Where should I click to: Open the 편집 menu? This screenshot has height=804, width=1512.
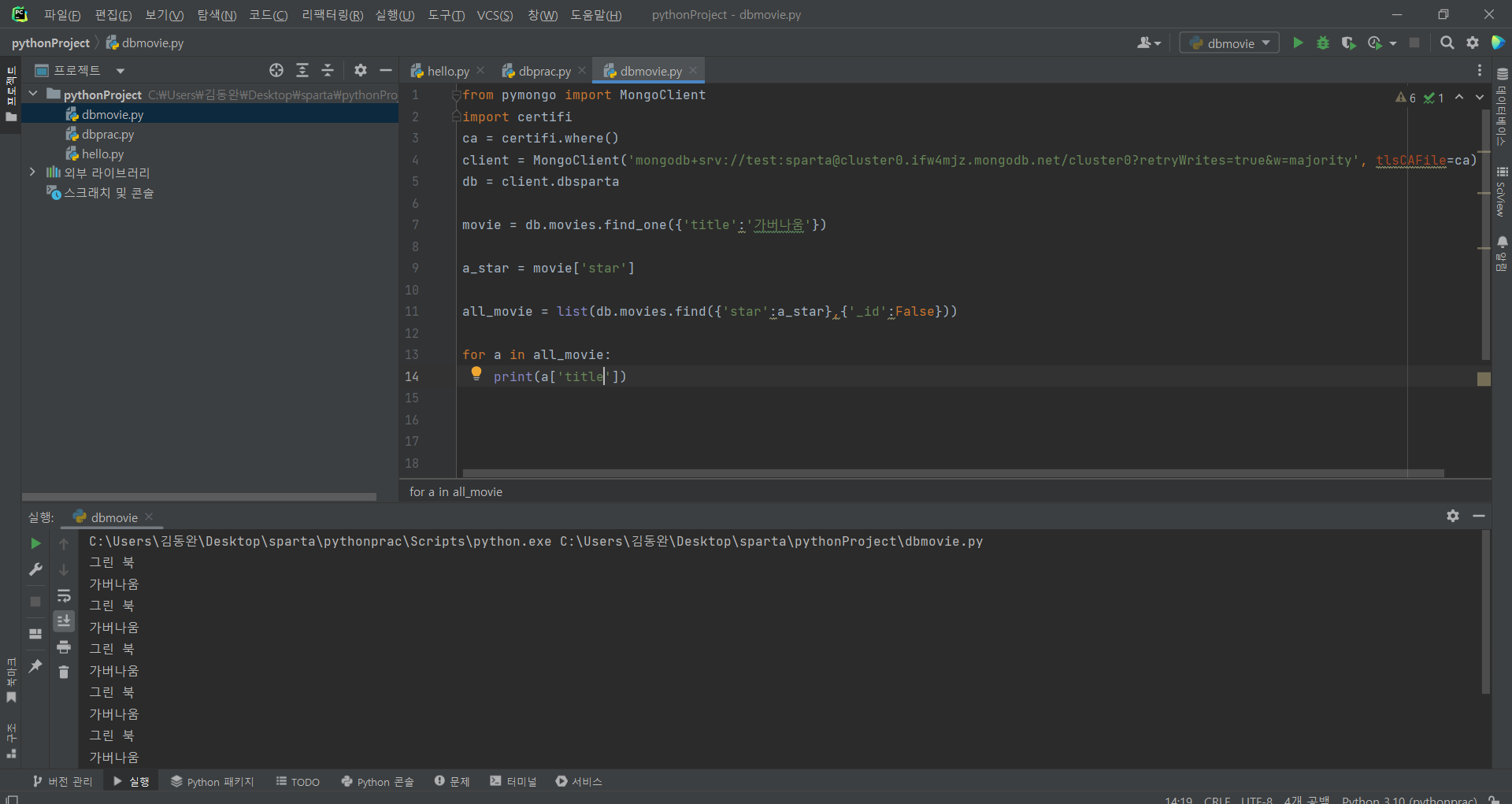(x=113, y=15)
